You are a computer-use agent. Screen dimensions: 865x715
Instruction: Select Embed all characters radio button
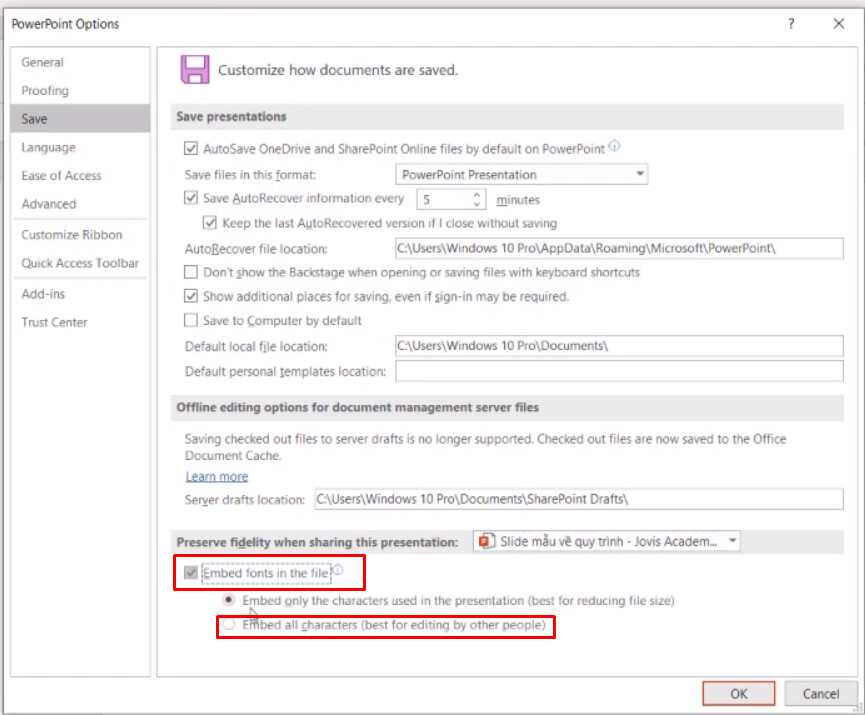230,625
